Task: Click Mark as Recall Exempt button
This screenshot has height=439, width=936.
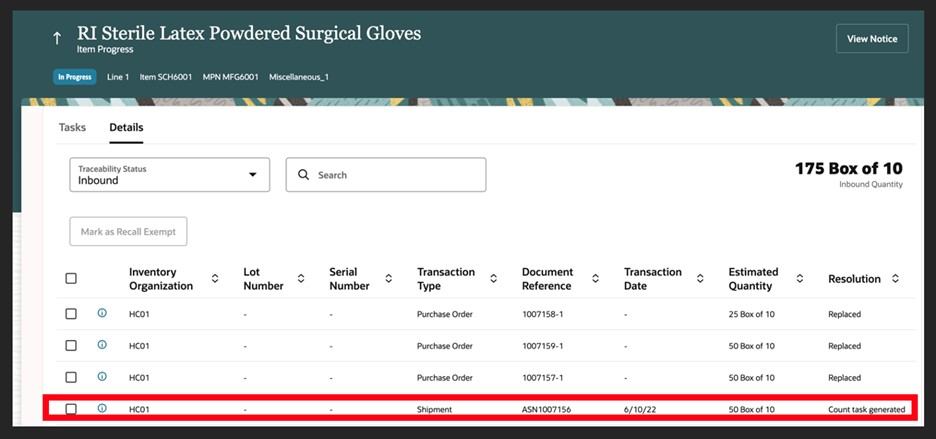Action: click(128, 232)
